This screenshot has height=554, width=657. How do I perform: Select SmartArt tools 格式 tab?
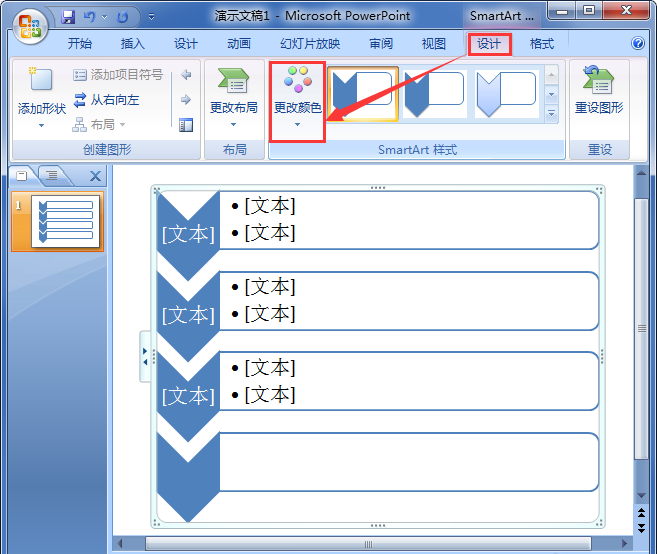pos(542,44)
